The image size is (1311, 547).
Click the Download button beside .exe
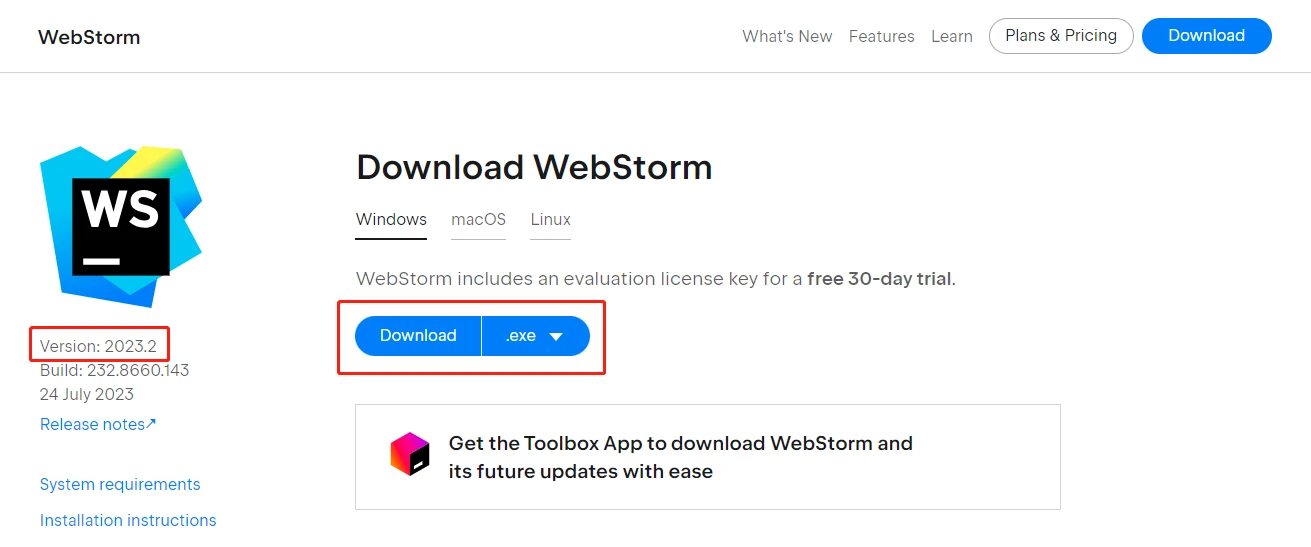[x=418, y=336]
